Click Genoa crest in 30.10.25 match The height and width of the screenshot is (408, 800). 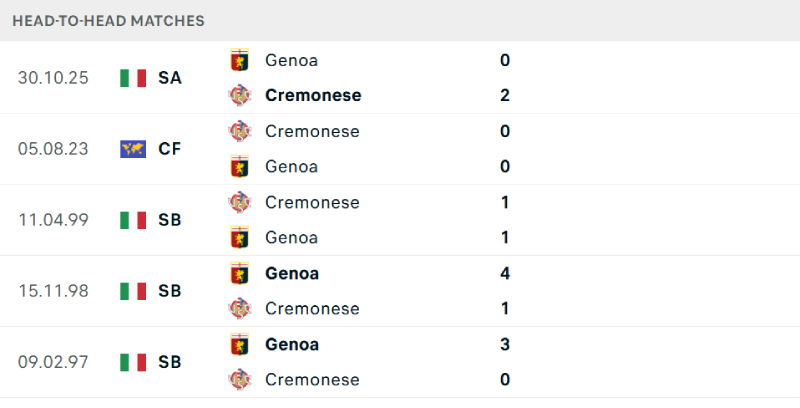click(239, 60)
